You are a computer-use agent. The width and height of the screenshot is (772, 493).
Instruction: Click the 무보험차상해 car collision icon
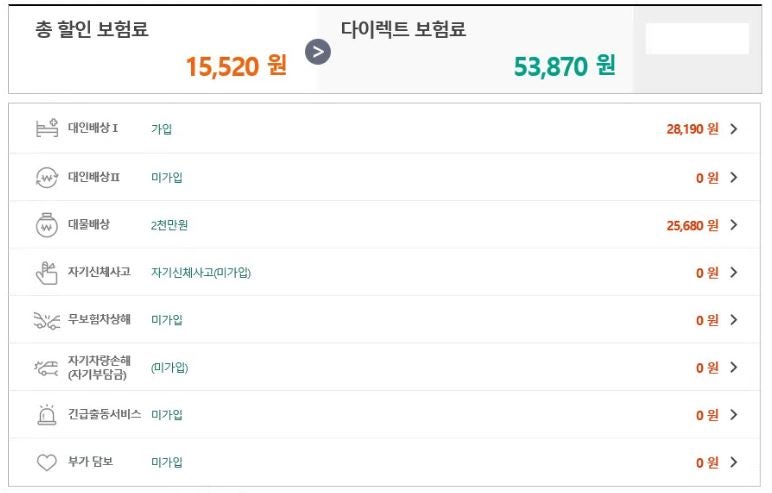coord(47,320)
